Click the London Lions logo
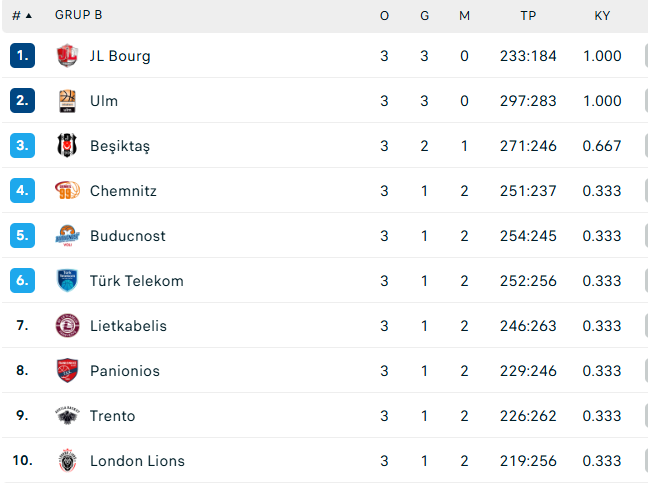This screenshot has width=648, height=492. tap(67, 461)
